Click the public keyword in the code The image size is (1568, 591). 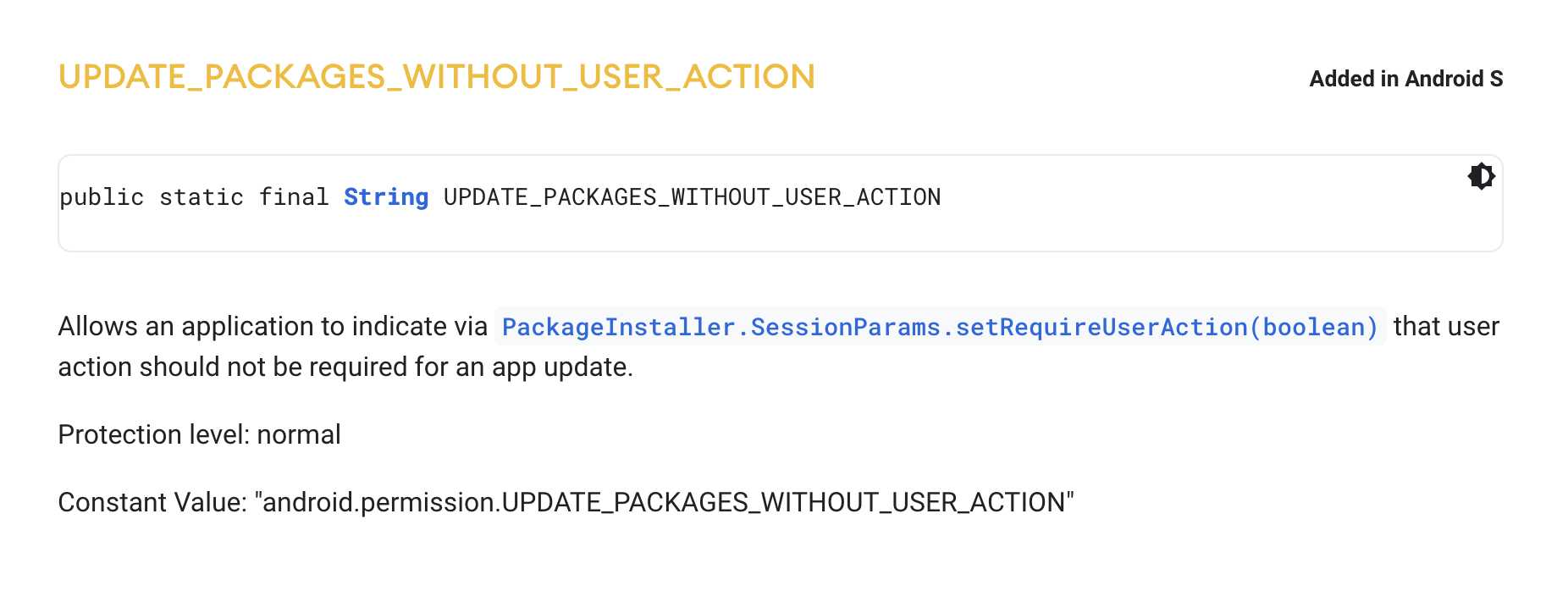[x=102, y=197]
